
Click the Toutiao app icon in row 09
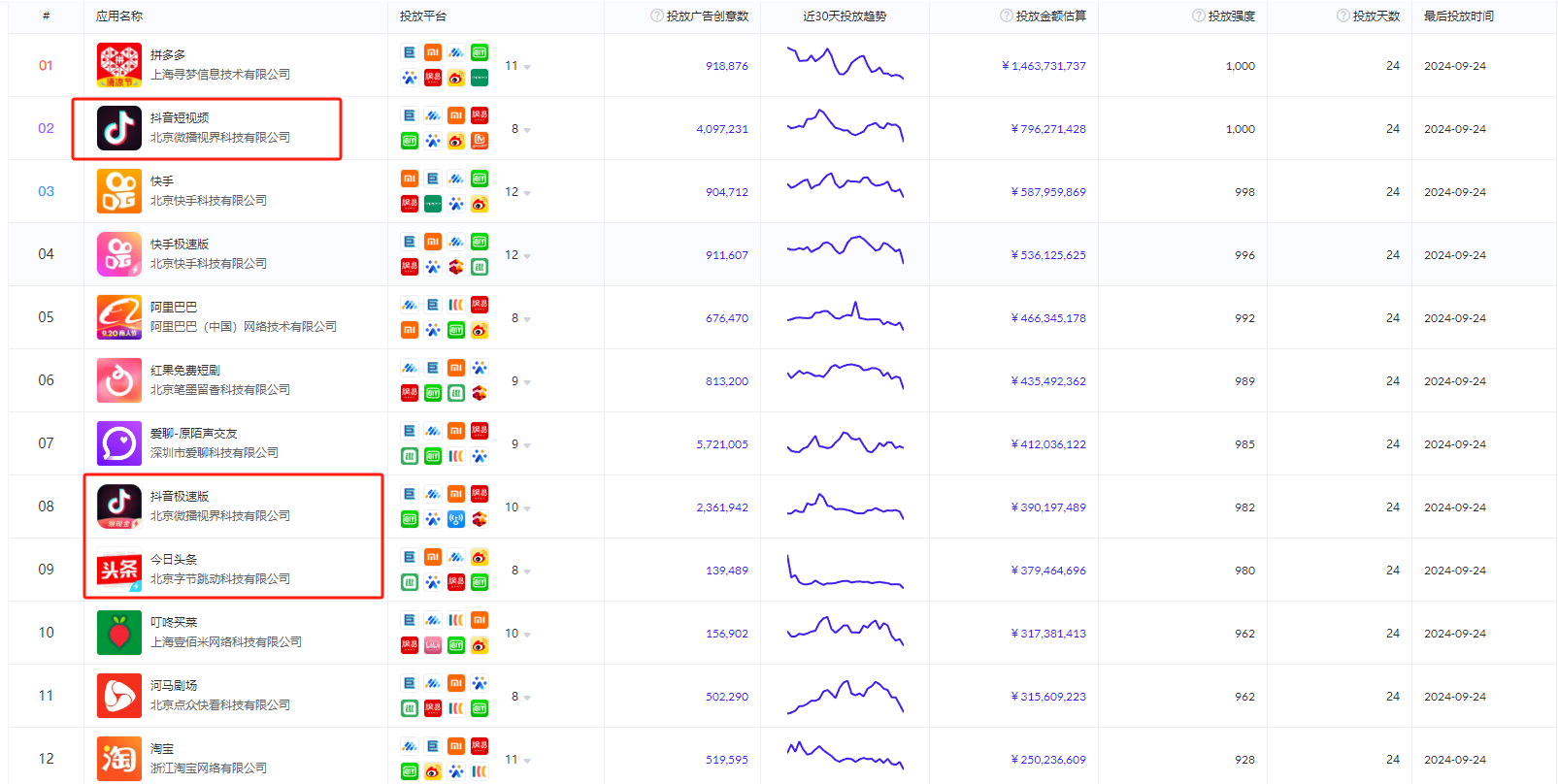pyautogui.click(x=118, y=570)
